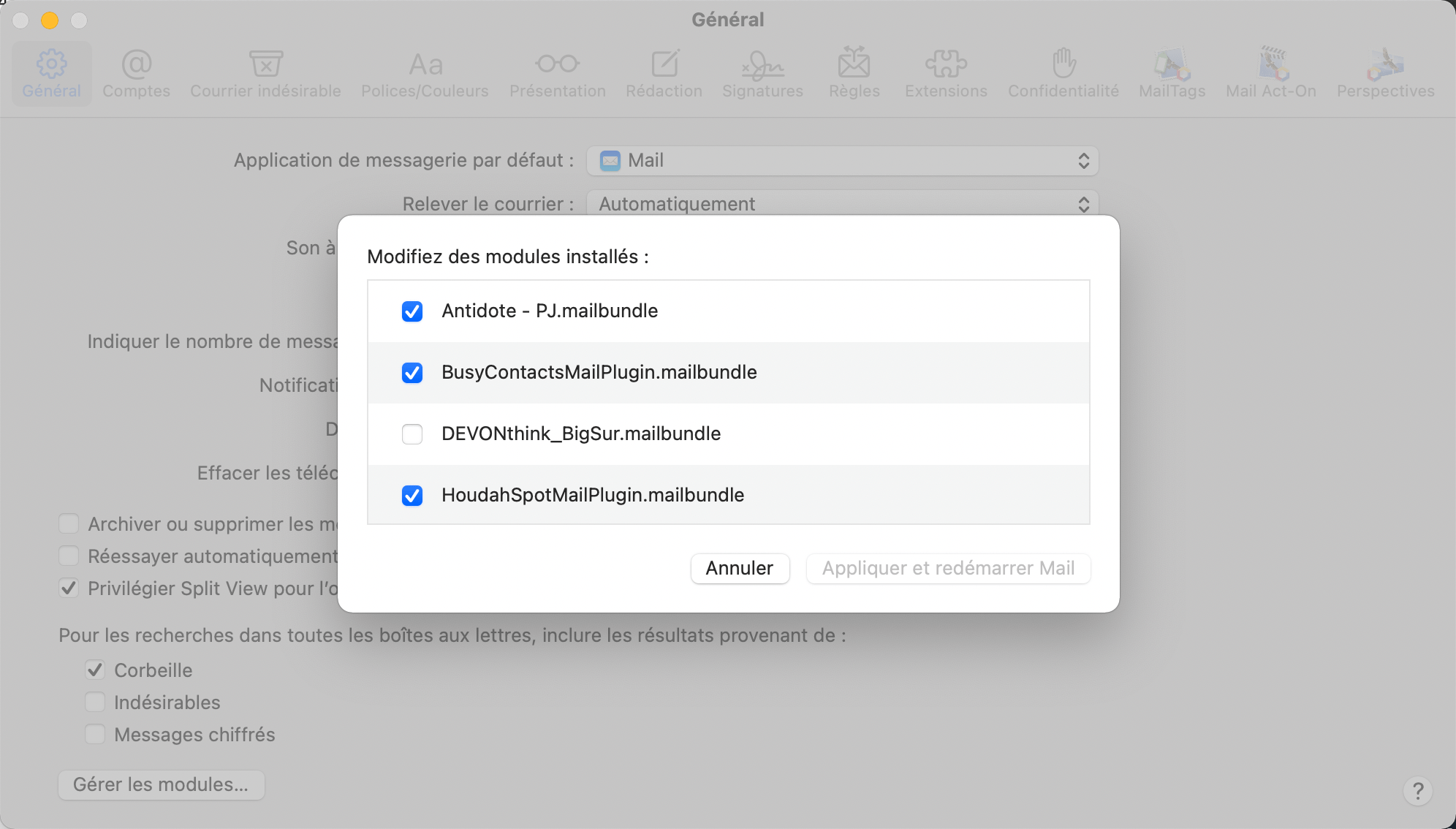Screen dimensions: 1456x829
Task: Open the Perspectives plugin pane
Action: 1385,74
